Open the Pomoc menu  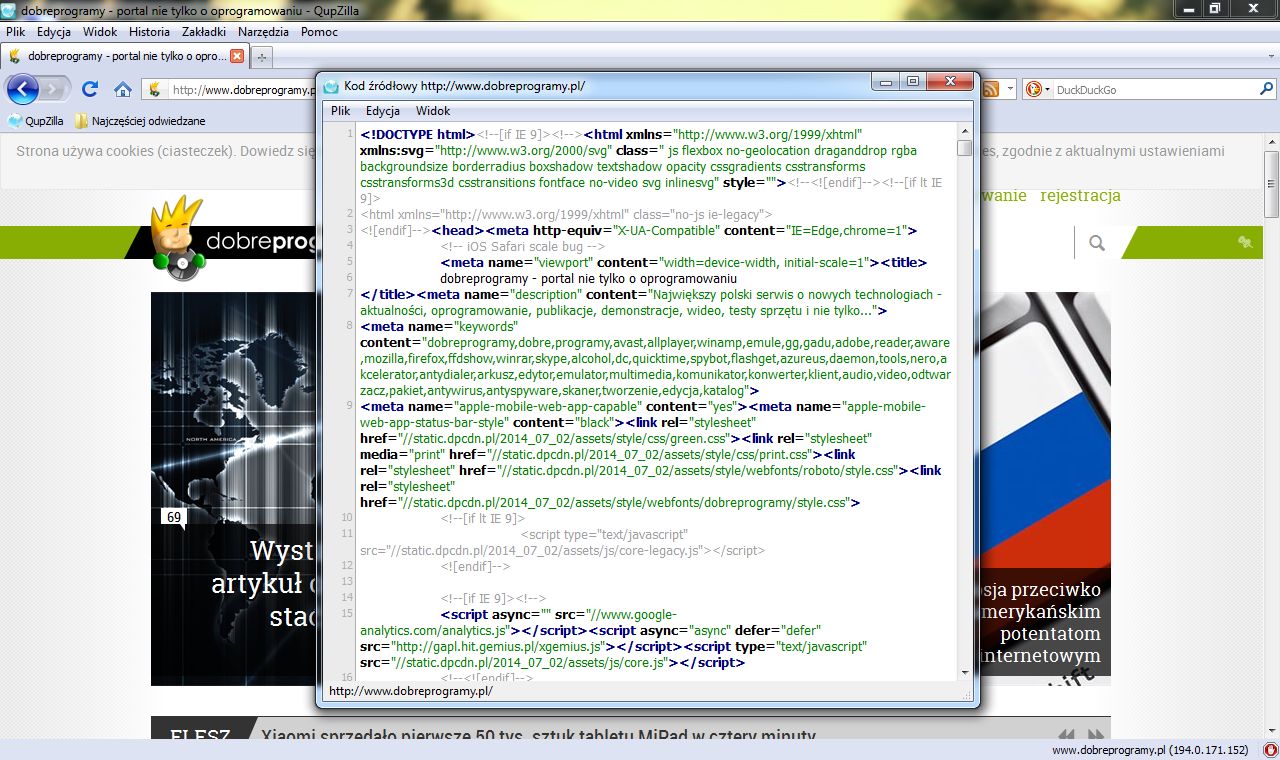click(x=319, y=32)
